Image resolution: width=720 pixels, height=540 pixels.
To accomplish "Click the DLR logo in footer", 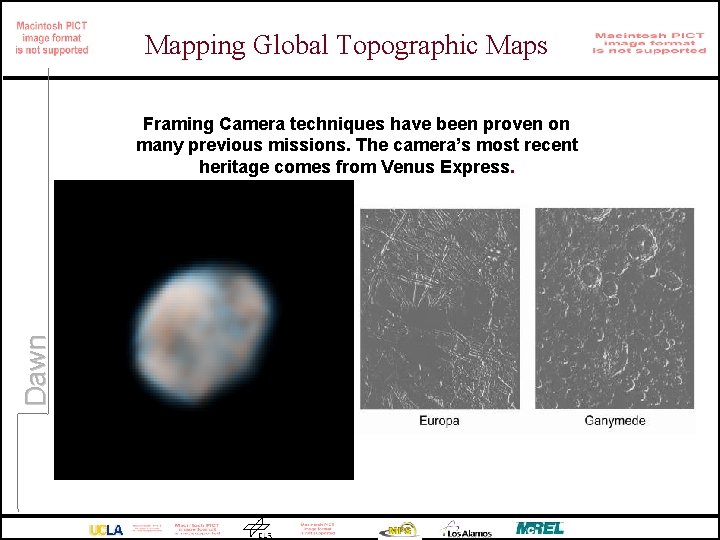I will 258,529.
